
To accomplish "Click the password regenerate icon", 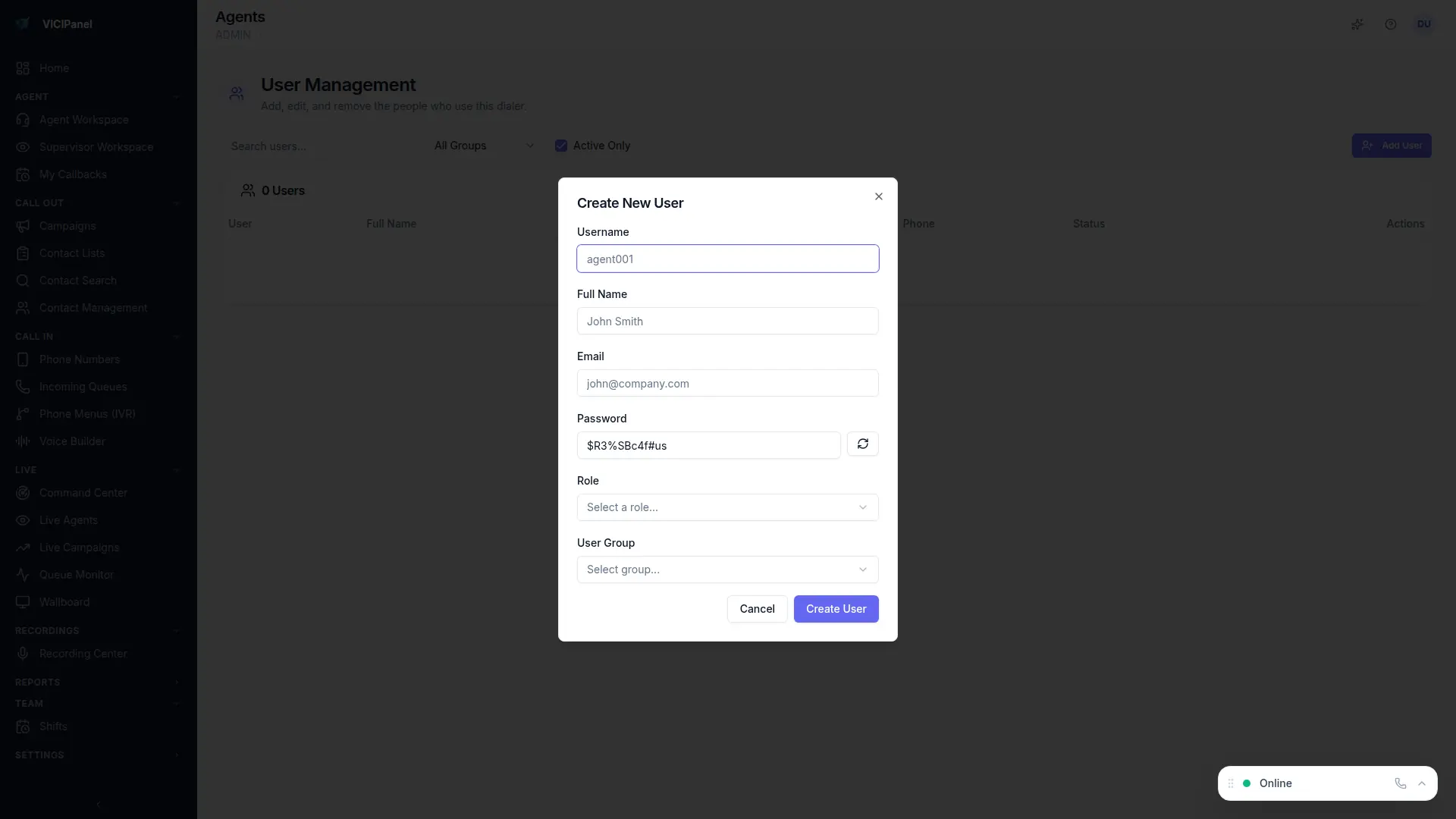I will point(863,444).
